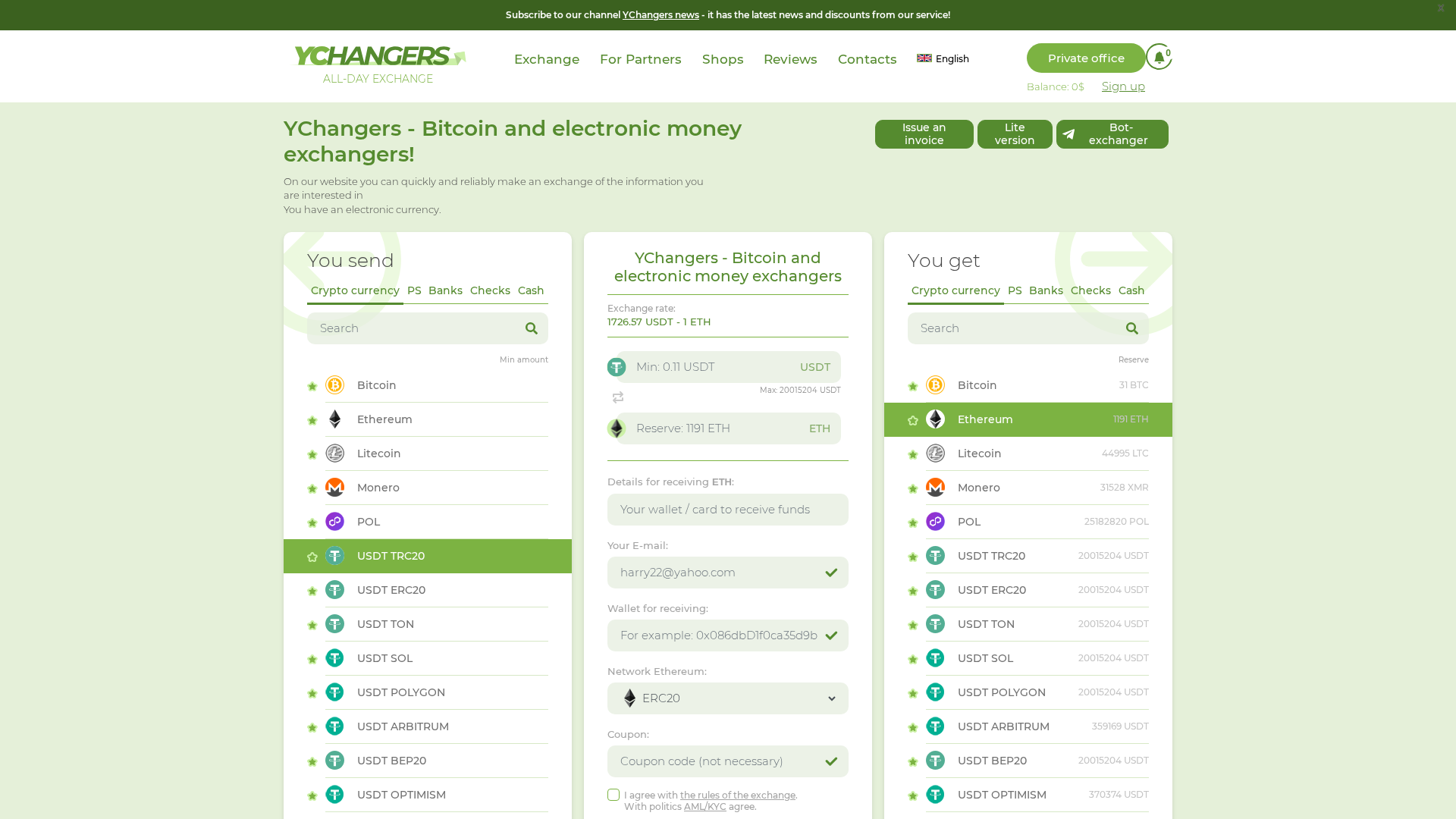Toggle favorite star for Monero in You send

pos(312,489)
